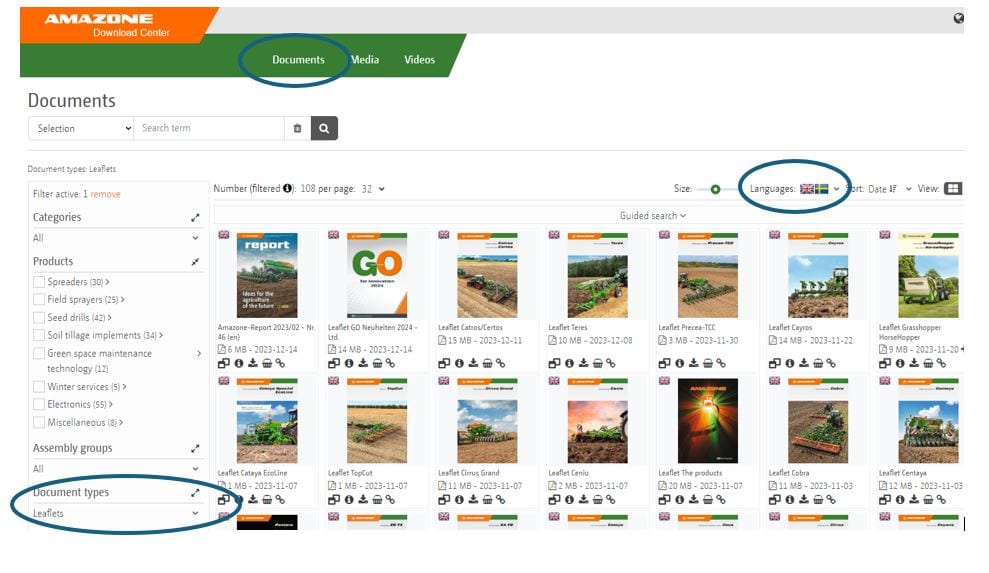Click the remove active filter link
This screenshot has width=989, height=573.
pos(105,194)
